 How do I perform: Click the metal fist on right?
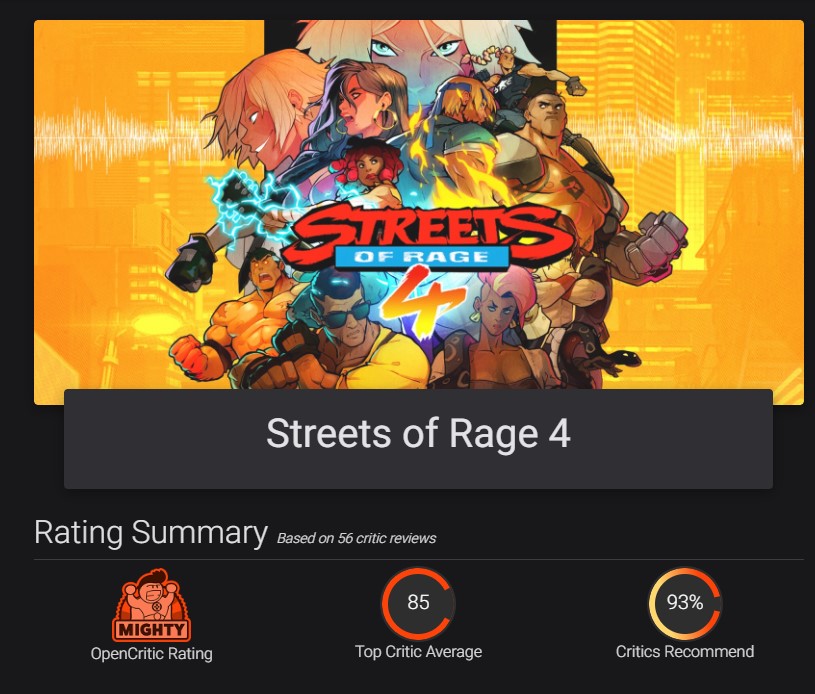(x=656, y=246)
